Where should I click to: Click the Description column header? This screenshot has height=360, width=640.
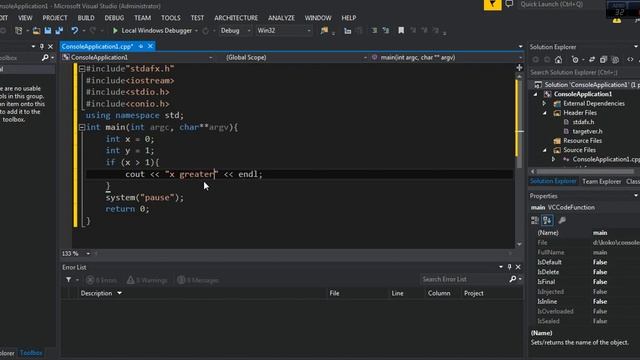point(96,293)
